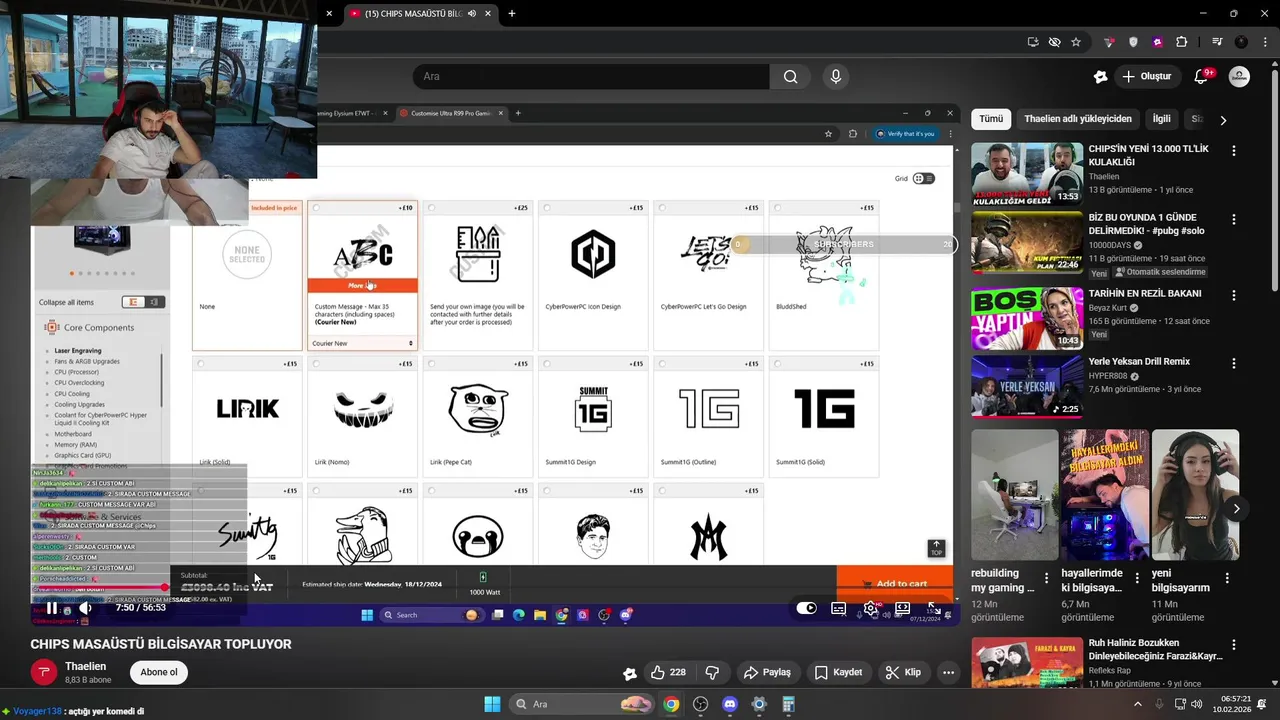Select the Tümü filter chip

(x=991, y=119)
